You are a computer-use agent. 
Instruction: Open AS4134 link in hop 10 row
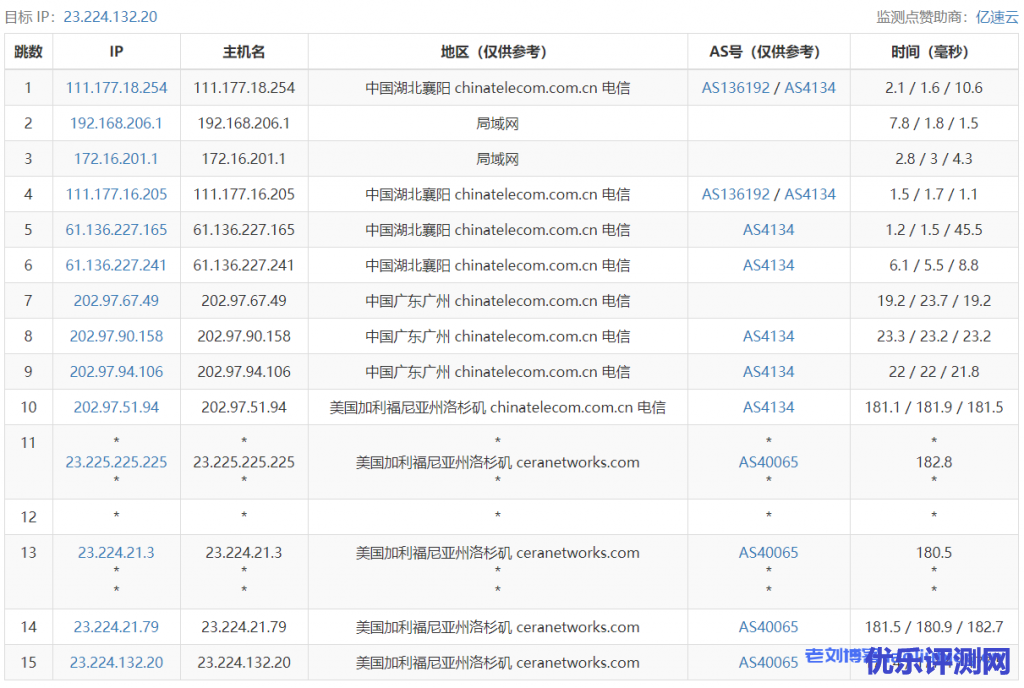768,407
